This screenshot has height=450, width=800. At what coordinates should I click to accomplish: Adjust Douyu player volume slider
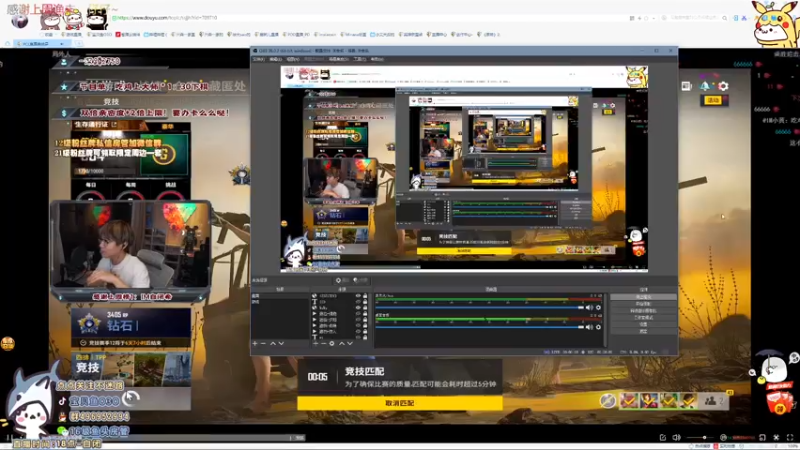pos(698,438)
